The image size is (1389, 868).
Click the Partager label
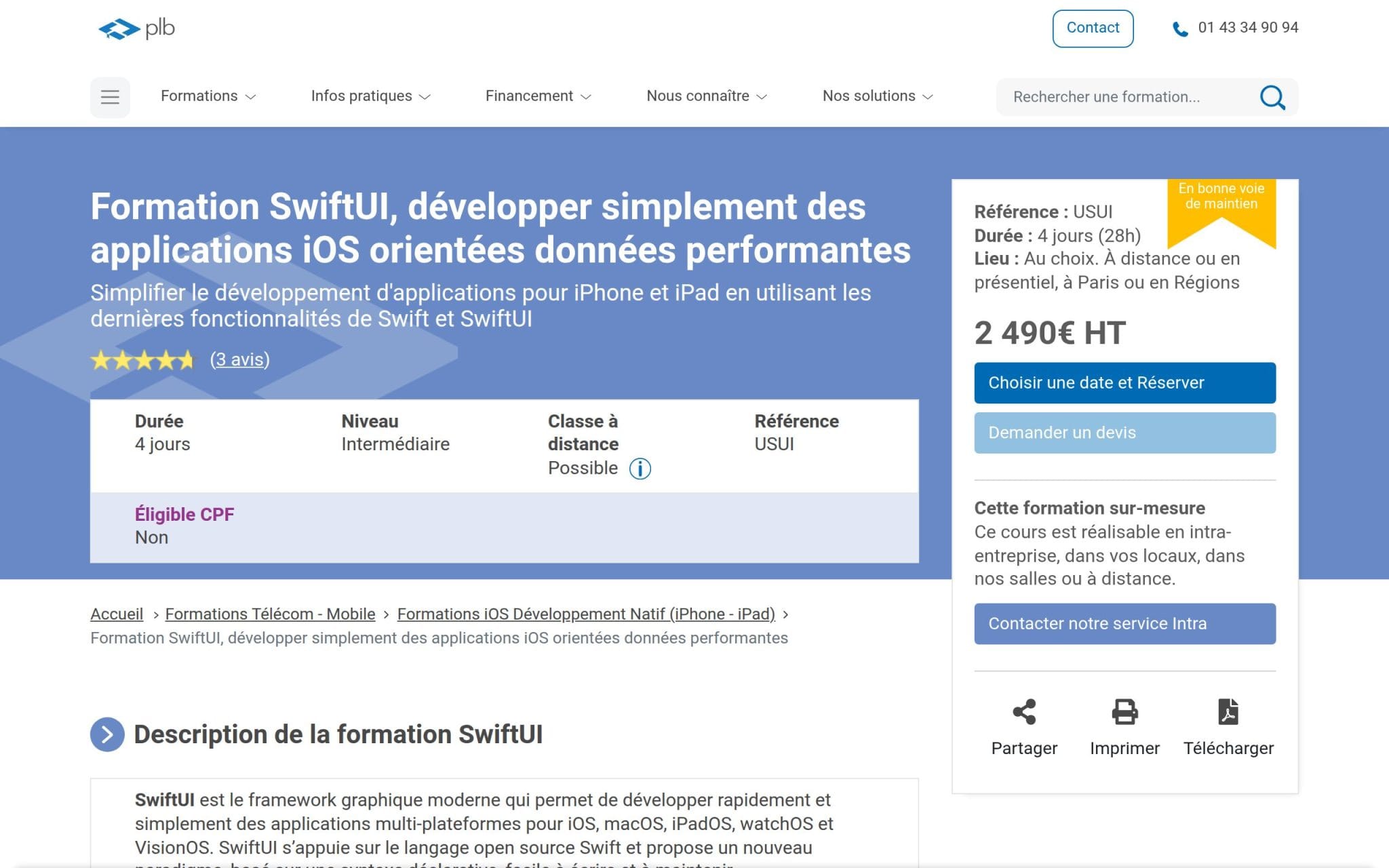coord(1024,748)
